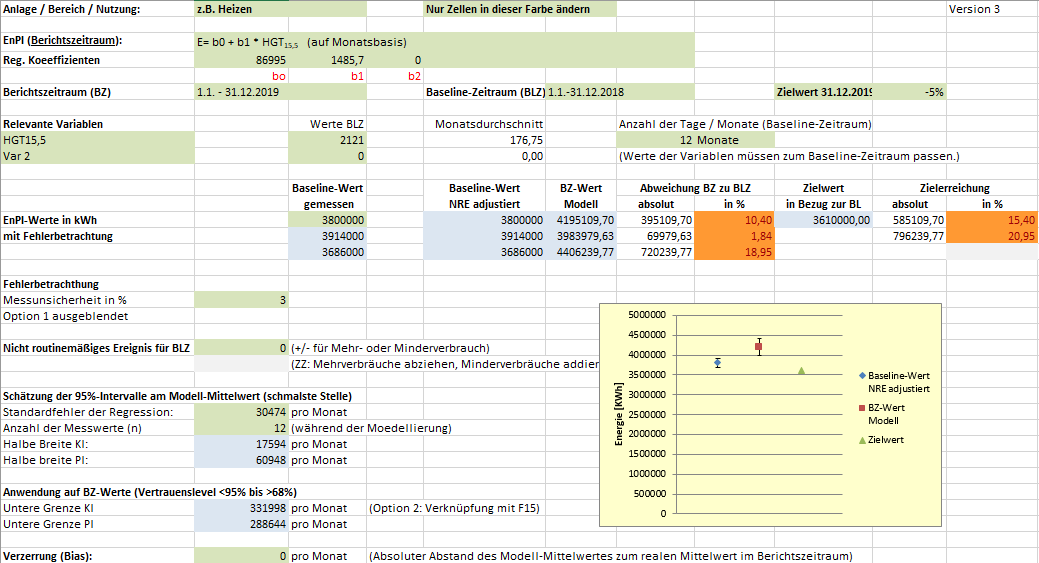Select the green triangle data point in chart
The width and height of the screenshot is (1039, 563).
801,370
